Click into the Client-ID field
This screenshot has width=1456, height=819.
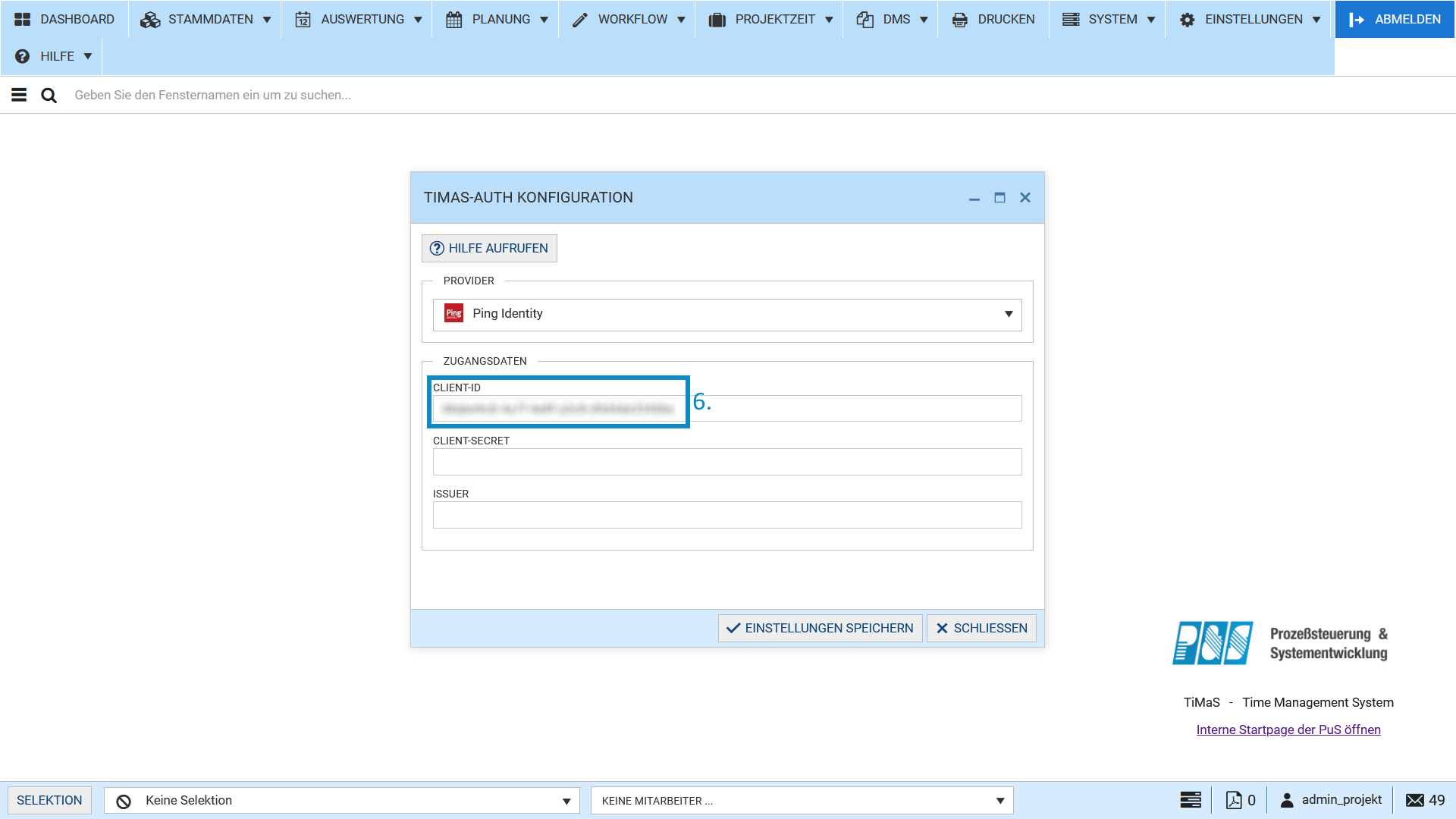coord(727,409)
